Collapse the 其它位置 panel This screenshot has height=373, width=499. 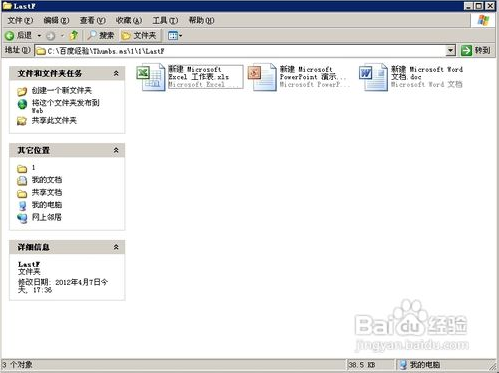point(116,150)
